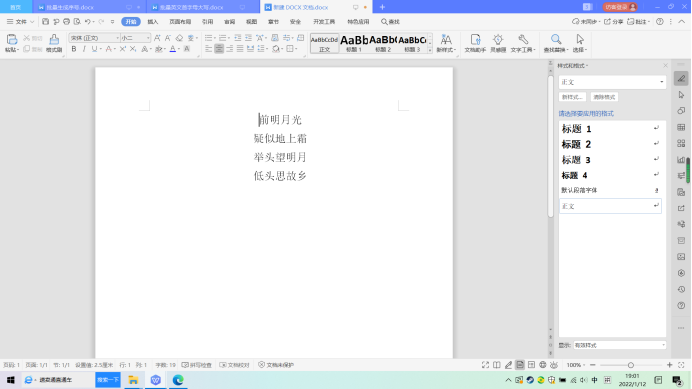The height and width of the screenshot is (389, 692).
Task: Click the document vertical scrollbar
Action: (x=550, y=146)
